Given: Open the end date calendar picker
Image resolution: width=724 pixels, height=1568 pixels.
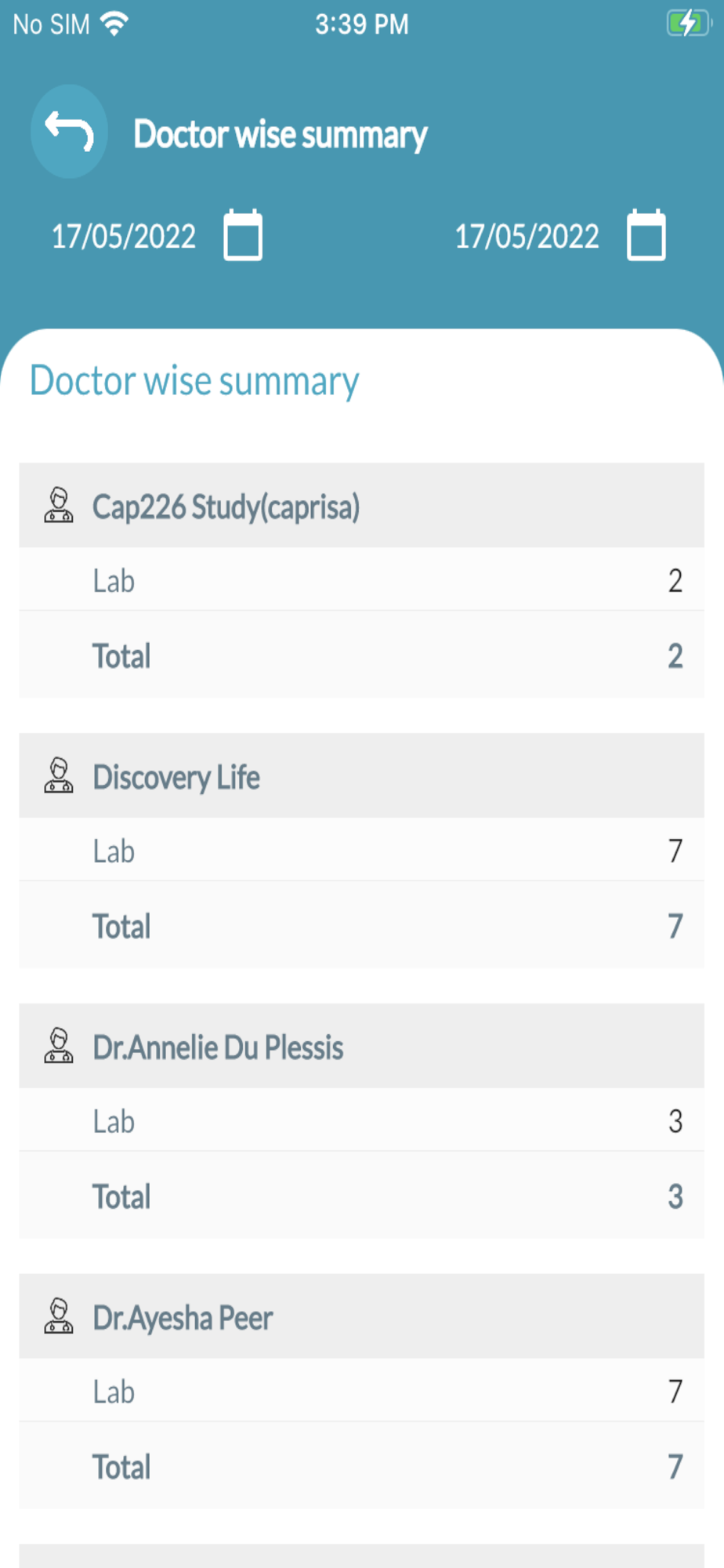Looking at the screenshot, I should tap(646, 234).
